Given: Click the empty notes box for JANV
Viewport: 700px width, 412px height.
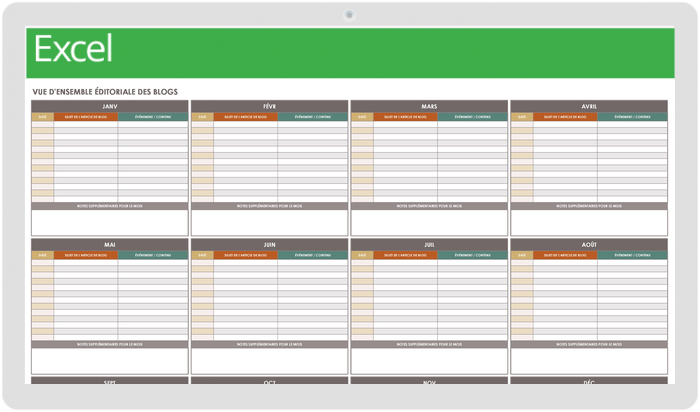Looking at the screenshot, I should point(110,223).
